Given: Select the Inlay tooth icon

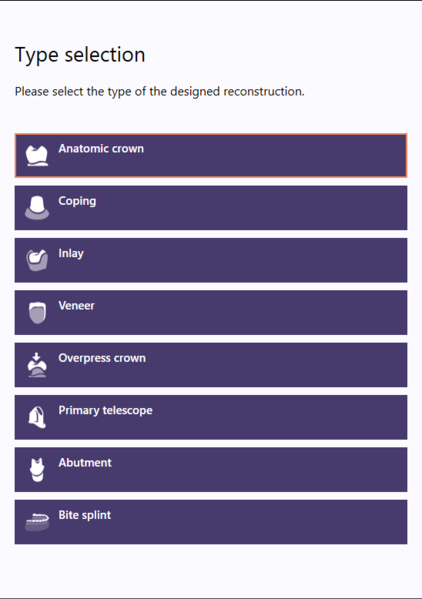Looking at the screenshot, I should [x=37, y=260].
